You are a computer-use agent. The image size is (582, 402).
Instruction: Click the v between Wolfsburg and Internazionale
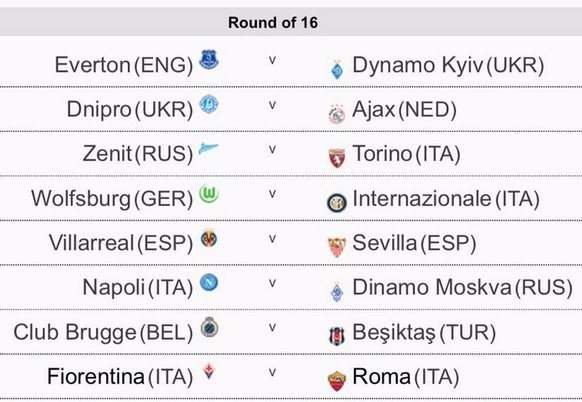pyautogui.click(x=272, y=194)
